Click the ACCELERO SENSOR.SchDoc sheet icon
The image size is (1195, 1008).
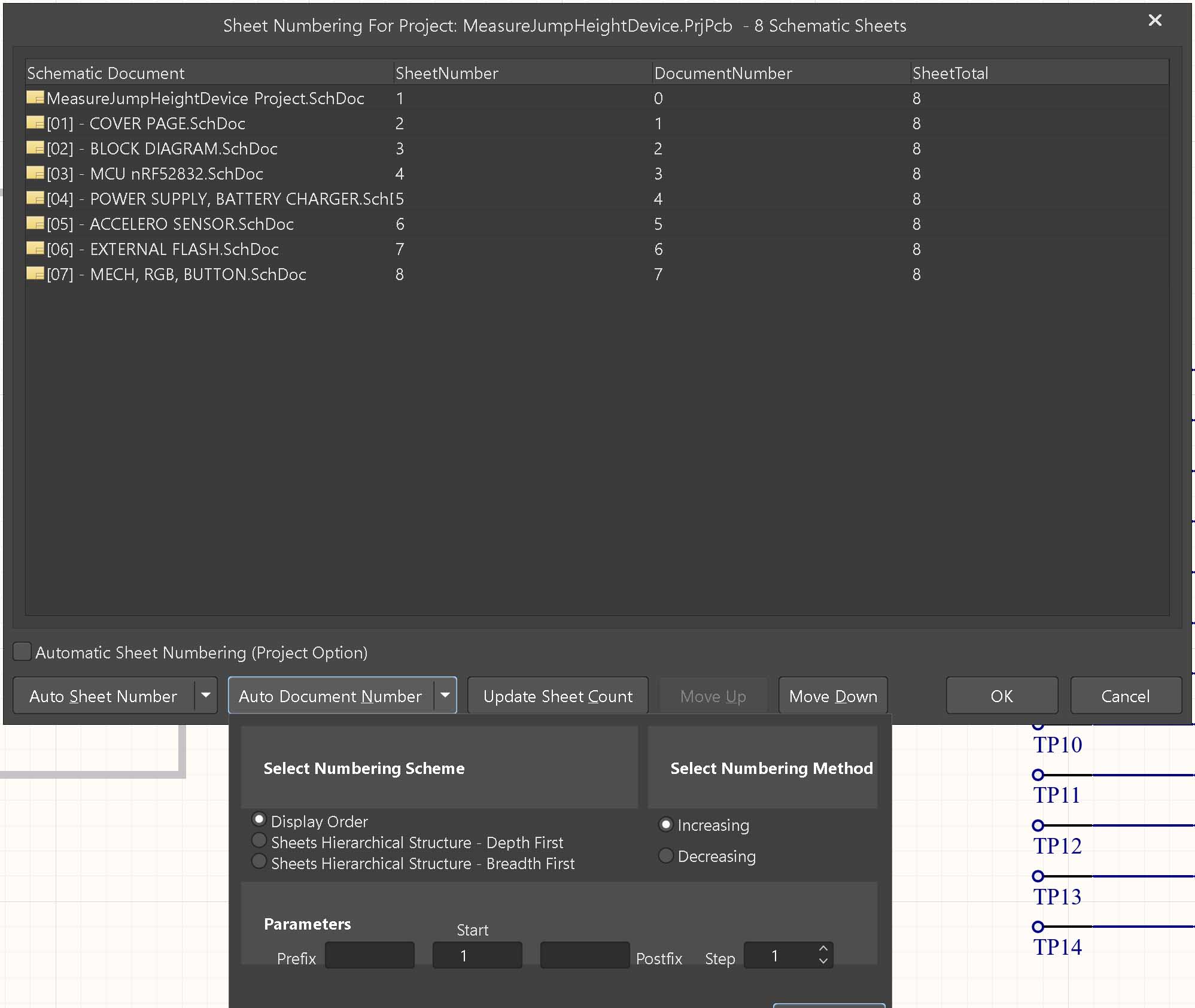tap(35, 224)
